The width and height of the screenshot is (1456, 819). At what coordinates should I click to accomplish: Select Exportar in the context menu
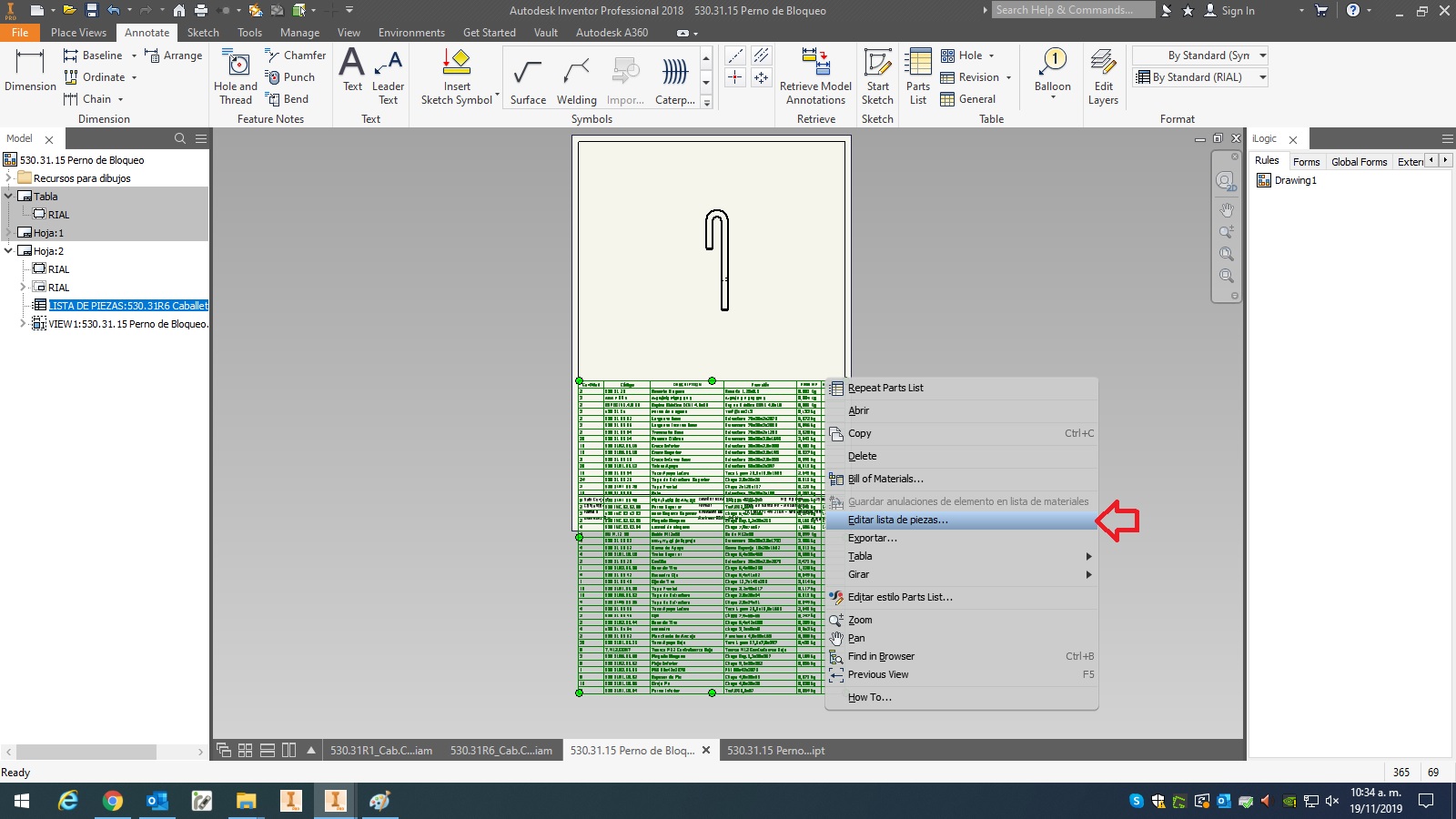(x=961, y=538)
